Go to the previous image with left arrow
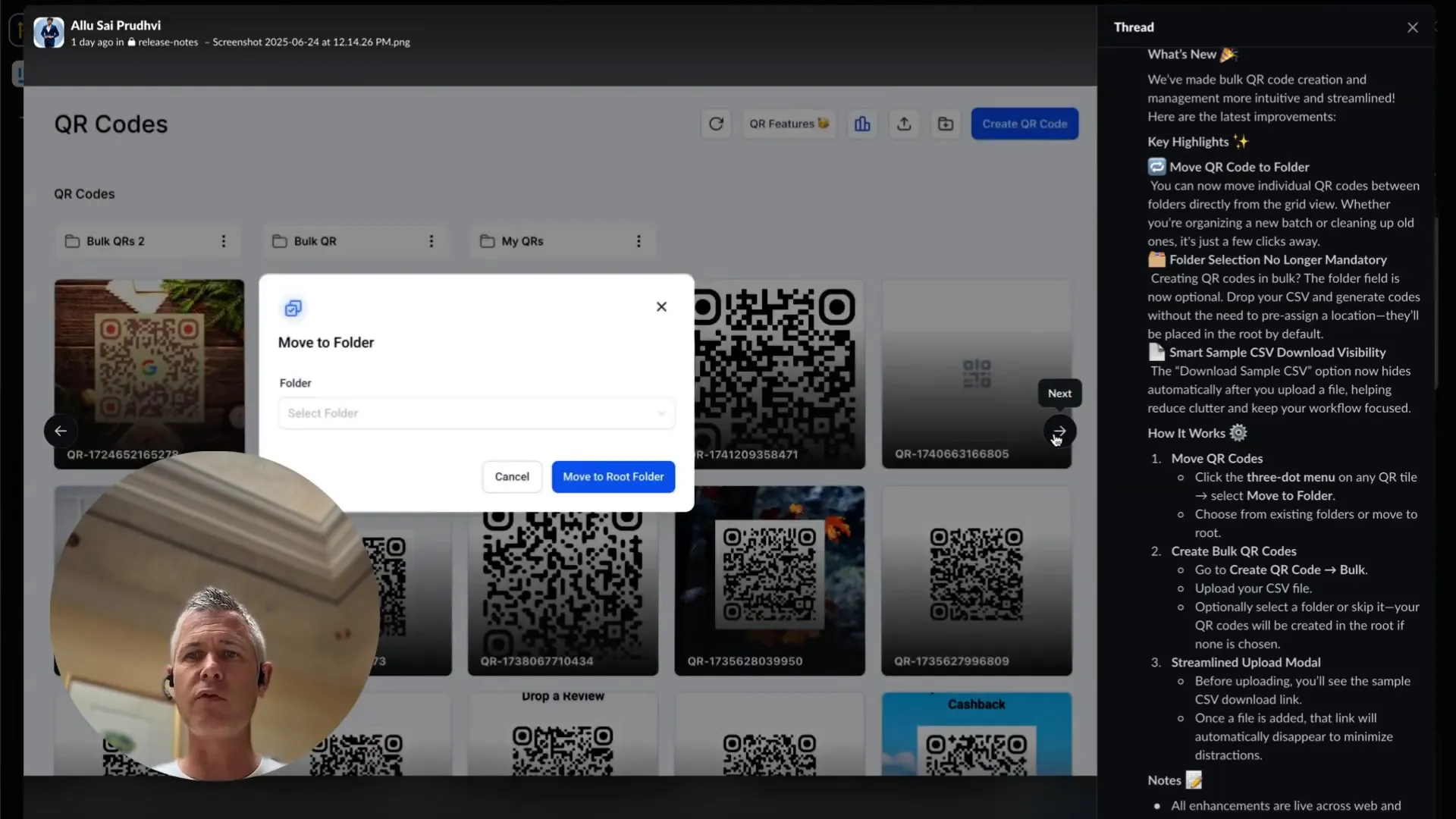Viewport: 1456px width, 819px height. click(x=61, y=431)
